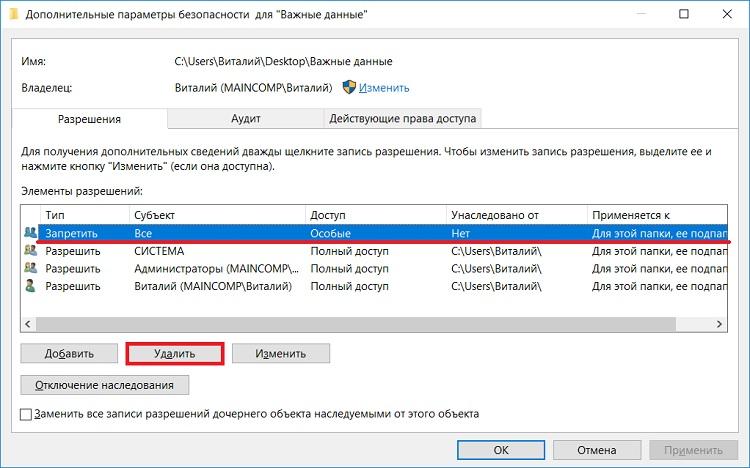The height and width of the screenshot is (468, 750).
Task: Click the group icon in the Запретить row
Action: [x=30, y=233]
